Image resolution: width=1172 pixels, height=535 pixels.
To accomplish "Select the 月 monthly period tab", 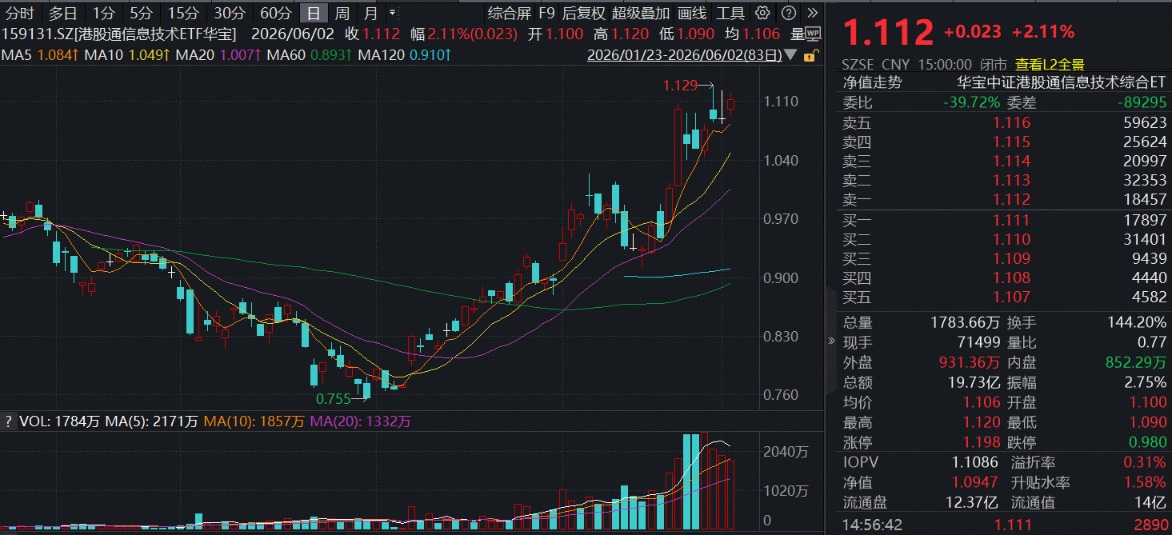I will coord(371,13).
